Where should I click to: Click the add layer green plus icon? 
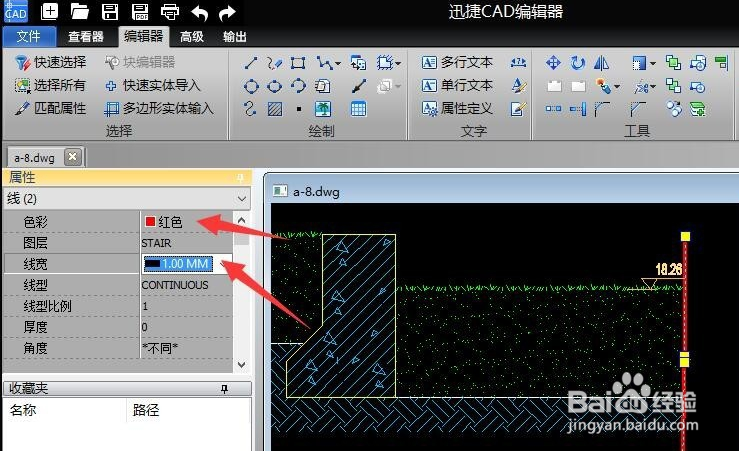(x=698, y=109)
